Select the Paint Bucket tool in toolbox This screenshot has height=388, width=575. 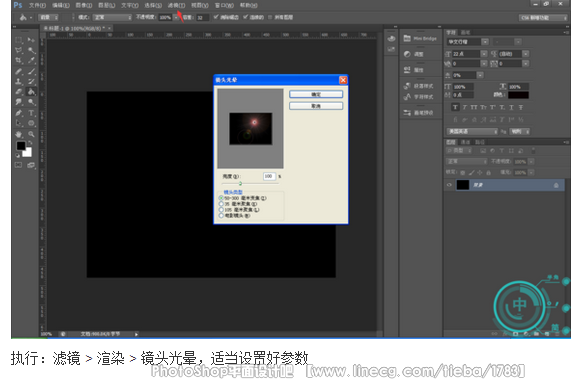[31, 92]
